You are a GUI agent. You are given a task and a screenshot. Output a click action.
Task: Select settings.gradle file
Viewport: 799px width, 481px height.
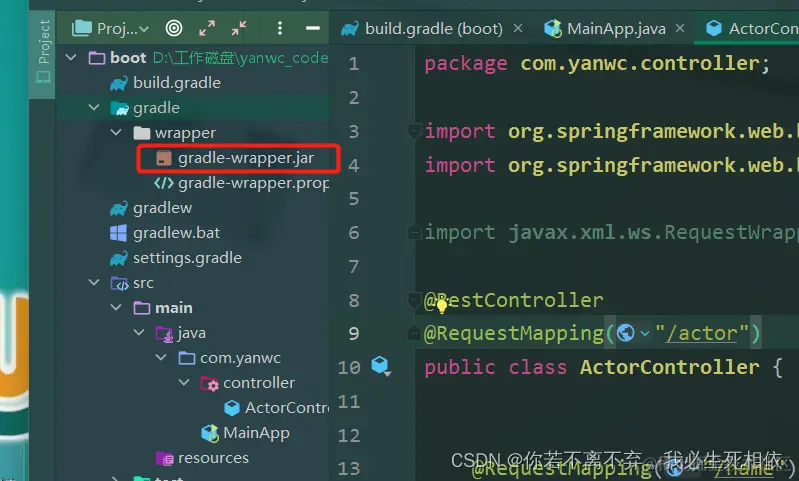point(187,258)
